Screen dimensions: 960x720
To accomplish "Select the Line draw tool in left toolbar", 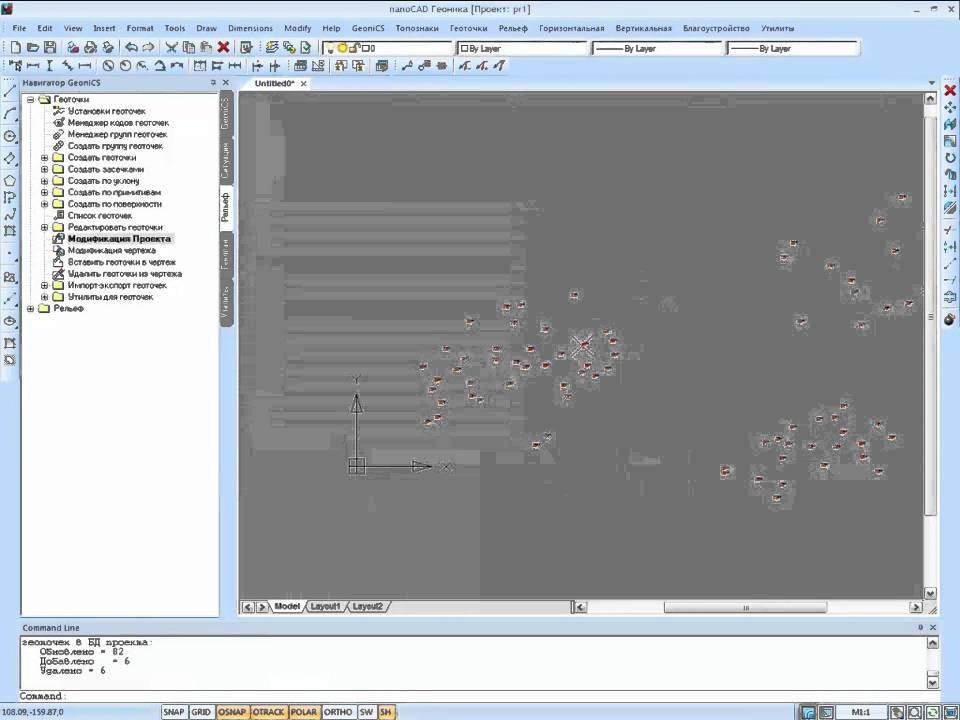I will coord(10,91).
